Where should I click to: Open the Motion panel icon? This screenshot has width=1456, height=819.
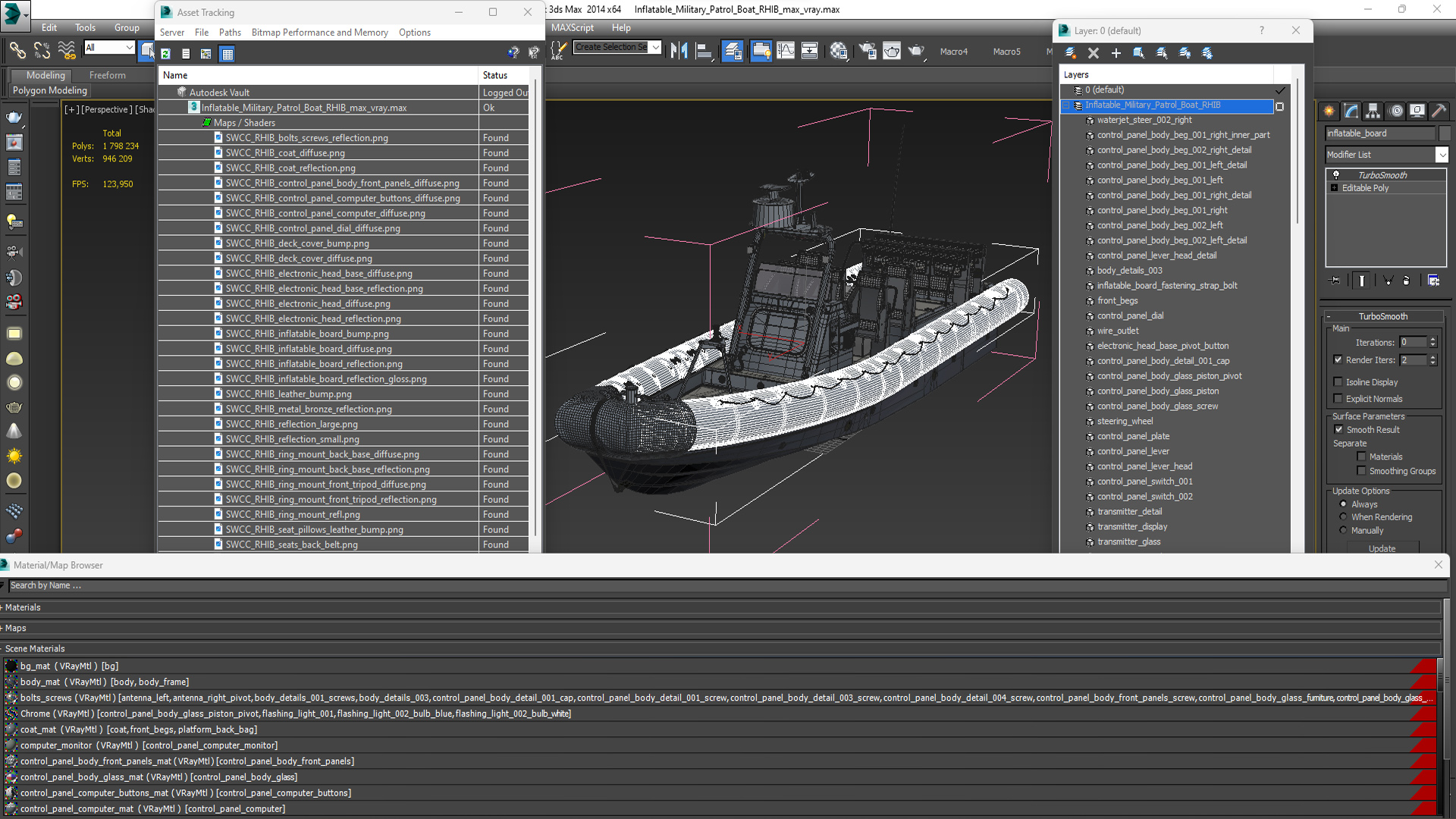coord(1395,111)
